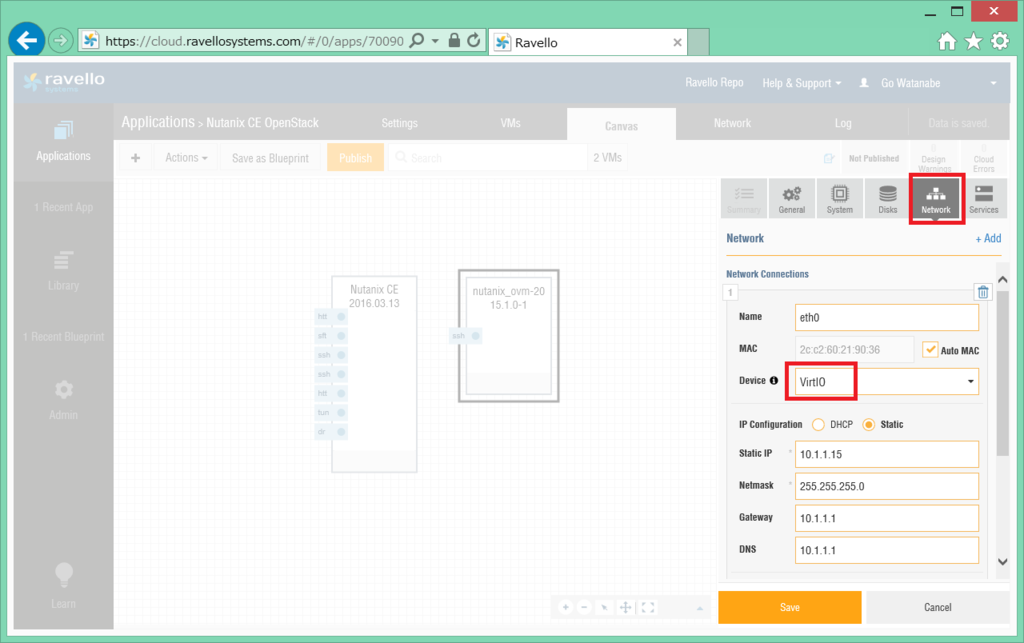Switch to the Log tab

point(843,123)
